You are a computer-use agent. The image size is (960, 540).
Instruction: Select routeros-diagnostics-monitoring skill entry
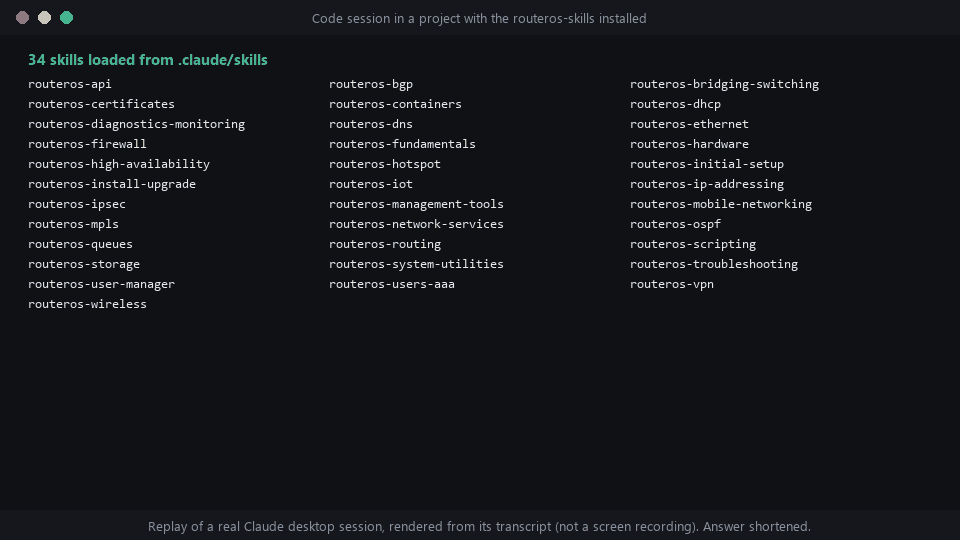(137, 124)
